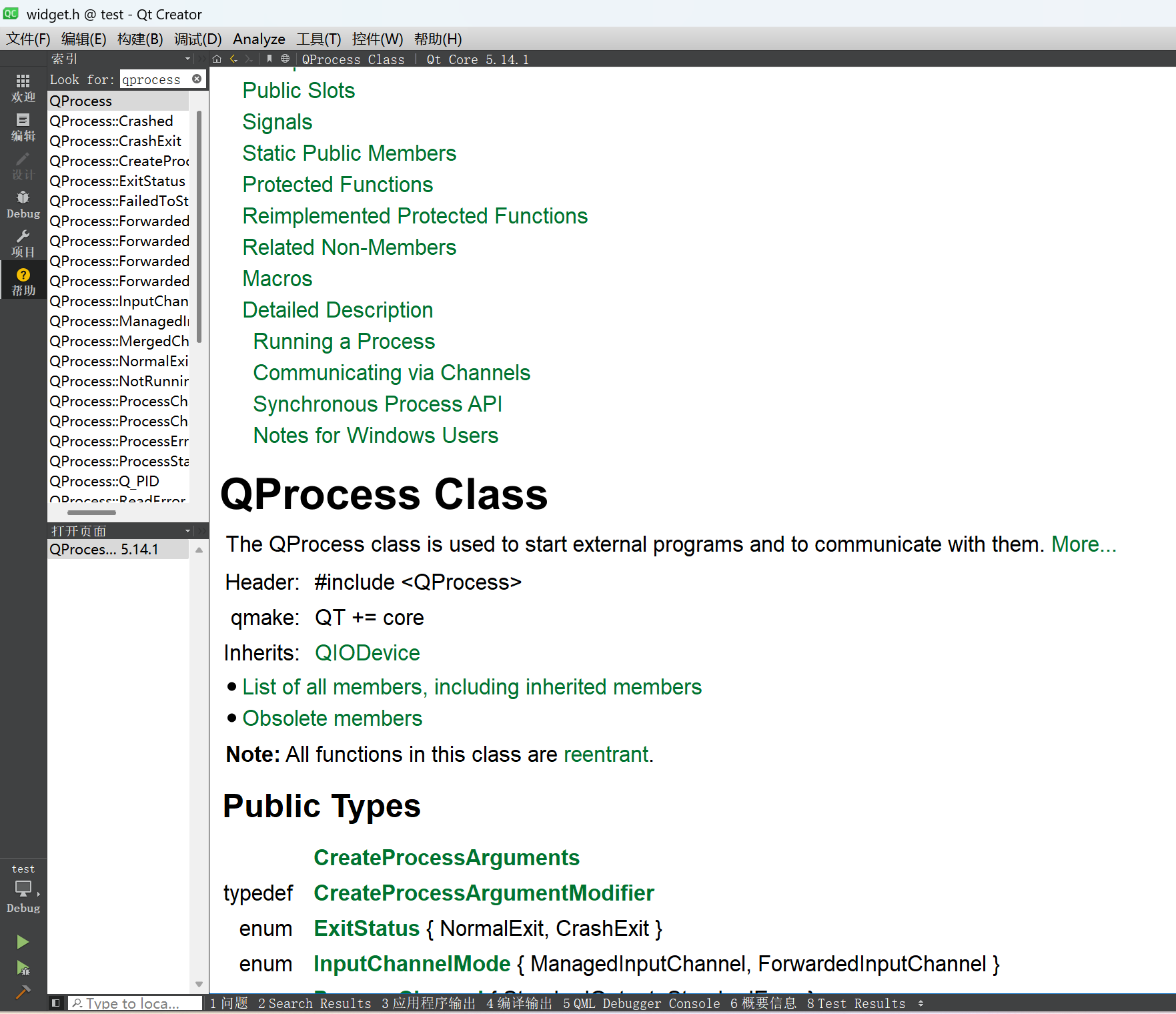Screen dimensions: 1176x1014
Task: Open 文件(F) menu
Action: coord(28,39)
